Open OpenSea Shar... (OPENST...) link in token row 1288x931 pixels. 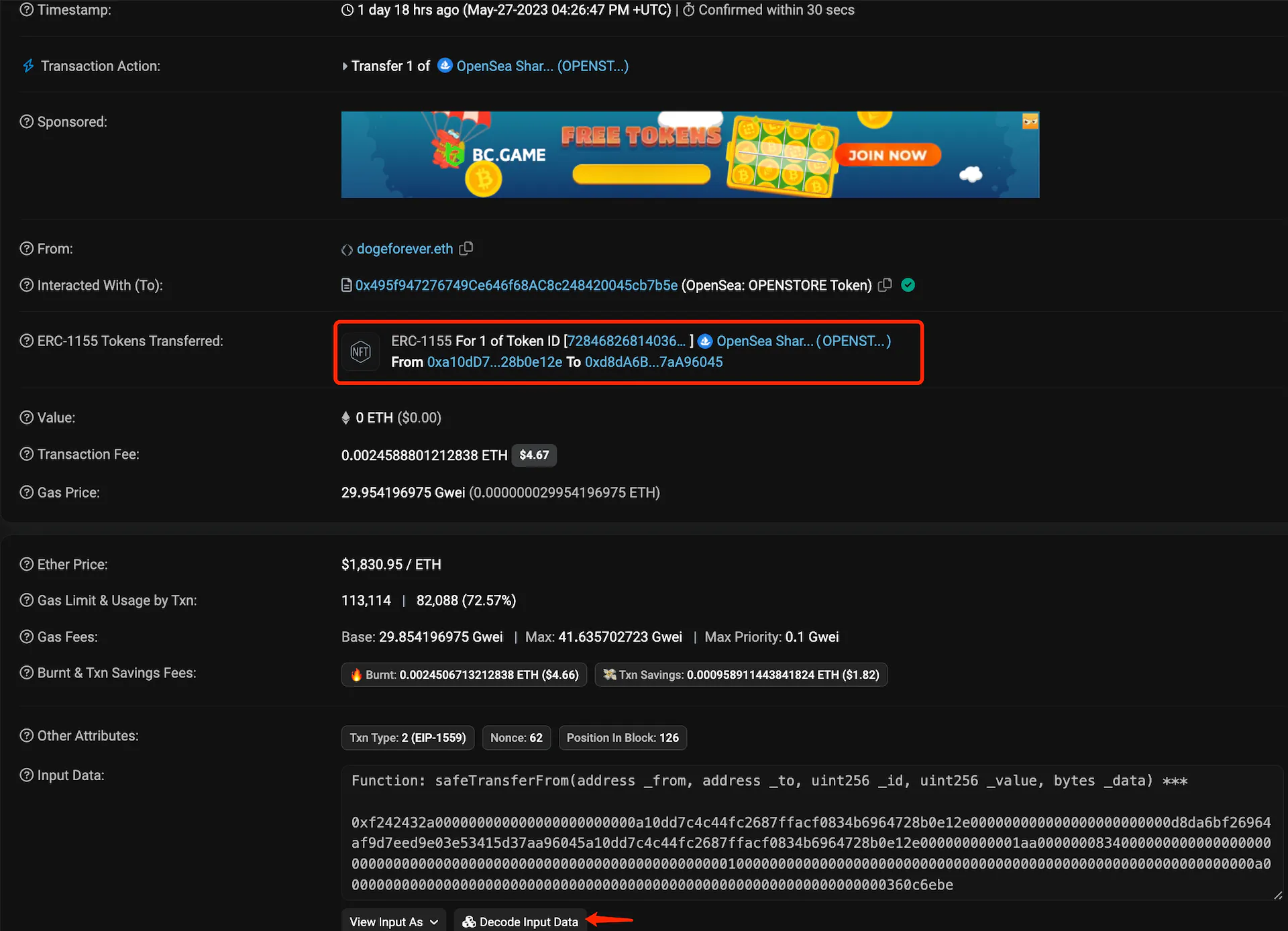point(804,341)
